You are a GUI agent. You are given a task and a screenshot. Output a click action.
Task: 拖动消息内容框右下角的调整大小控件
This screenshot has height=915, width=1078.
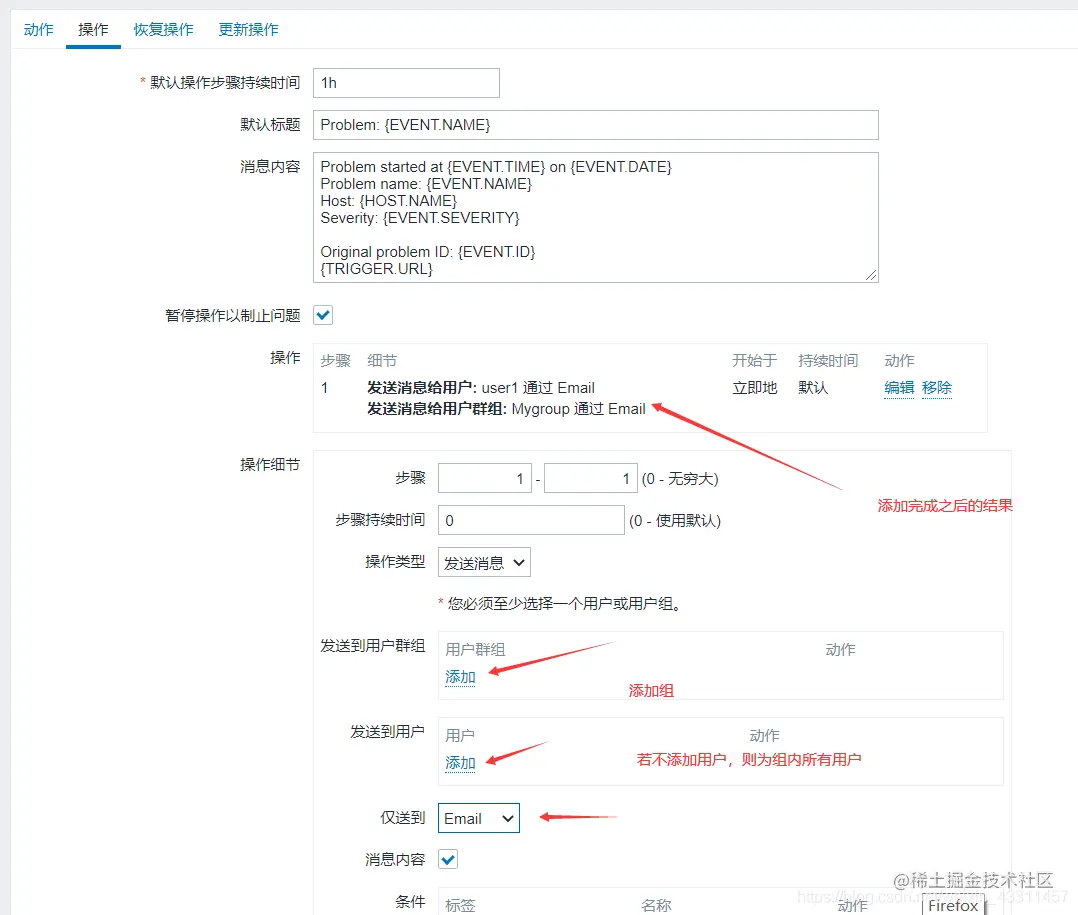tap(873, 276)
